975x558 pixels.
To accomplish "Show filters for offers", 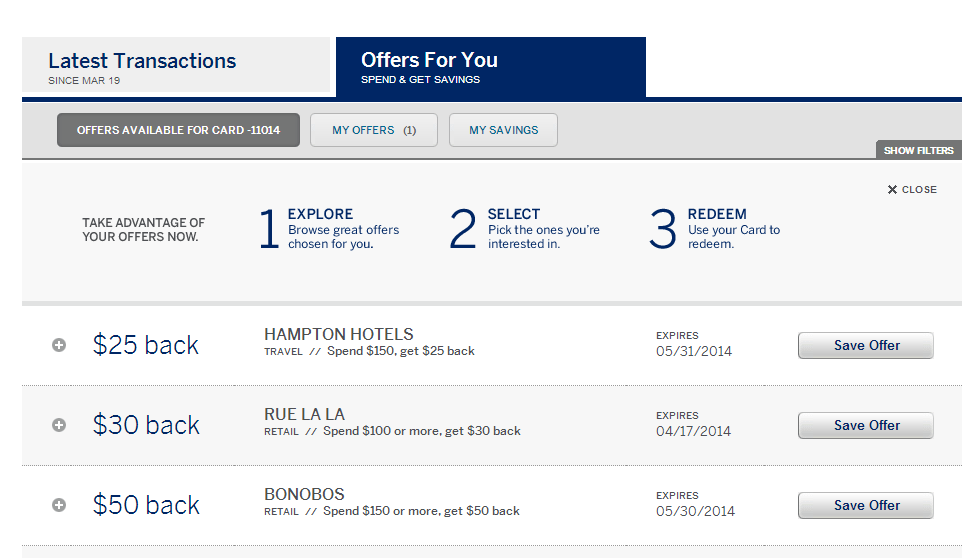I will [x=918, y=150].
